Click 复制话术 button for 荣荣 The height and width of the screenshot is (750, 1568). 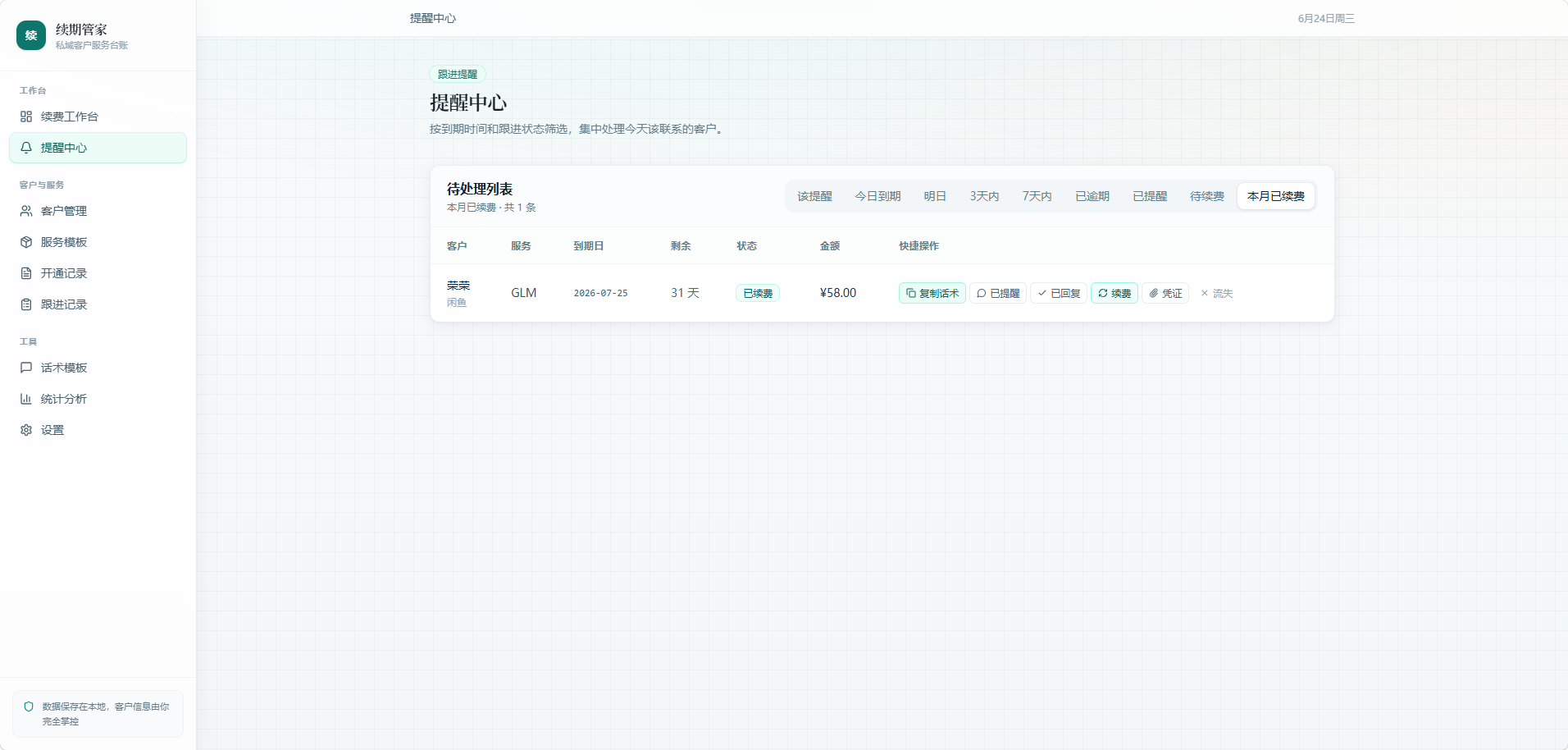tap(932, 293)
